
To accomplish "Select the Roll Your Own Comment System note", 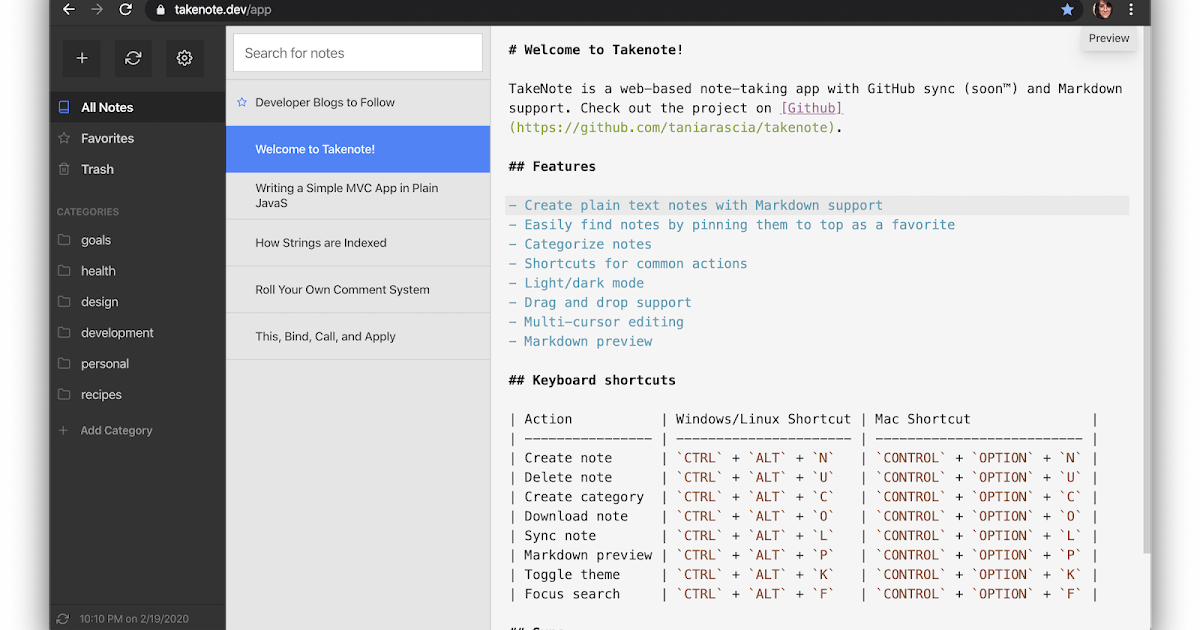I will pos(342,290).
